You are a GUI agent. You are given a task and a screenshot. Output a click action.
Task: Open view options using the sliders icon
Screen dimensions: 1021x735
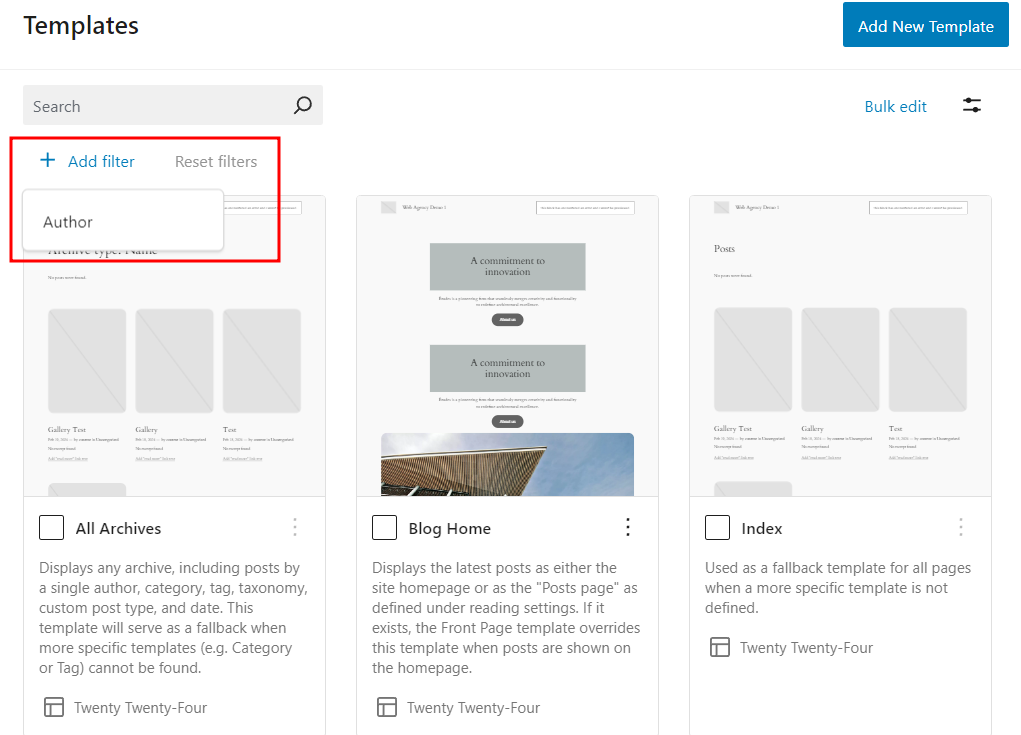[x=971, y=105]
